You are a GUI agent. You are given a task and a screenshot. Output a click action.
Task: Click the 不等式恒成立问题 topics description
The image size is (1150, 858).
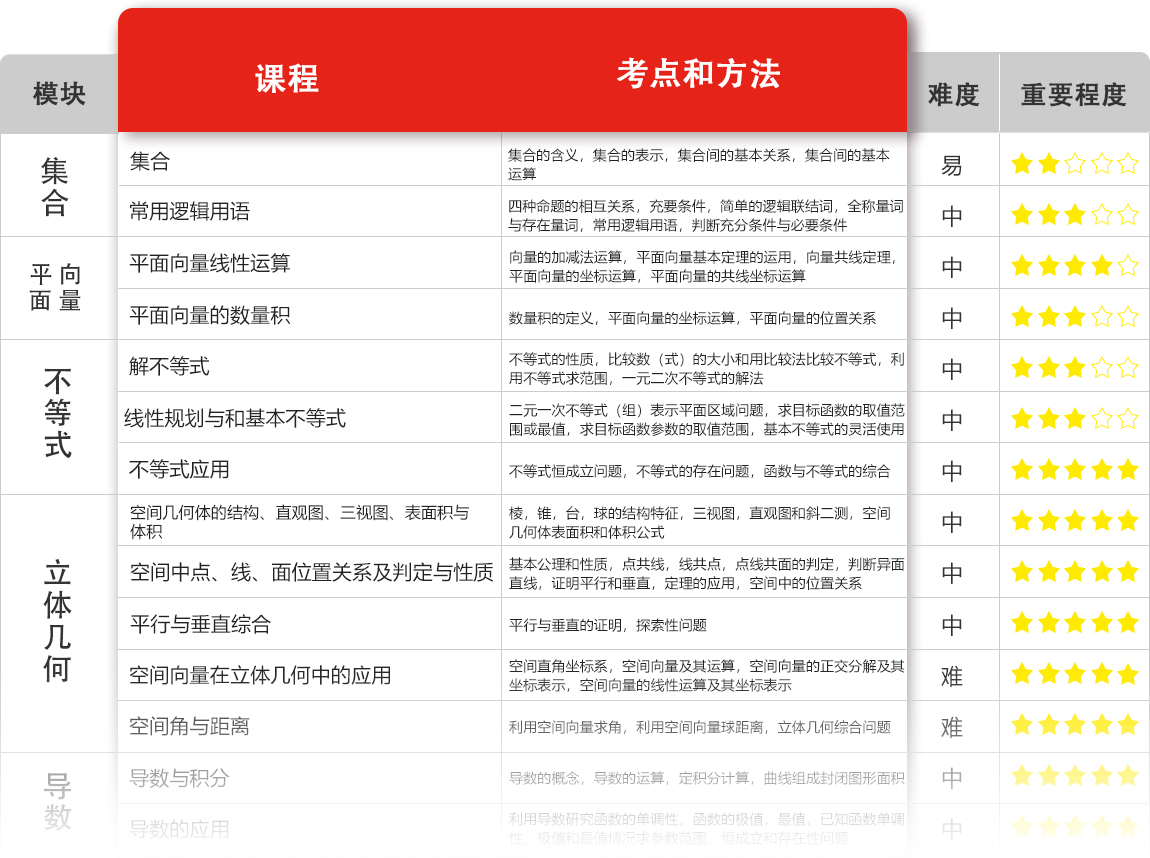(700, 471)
